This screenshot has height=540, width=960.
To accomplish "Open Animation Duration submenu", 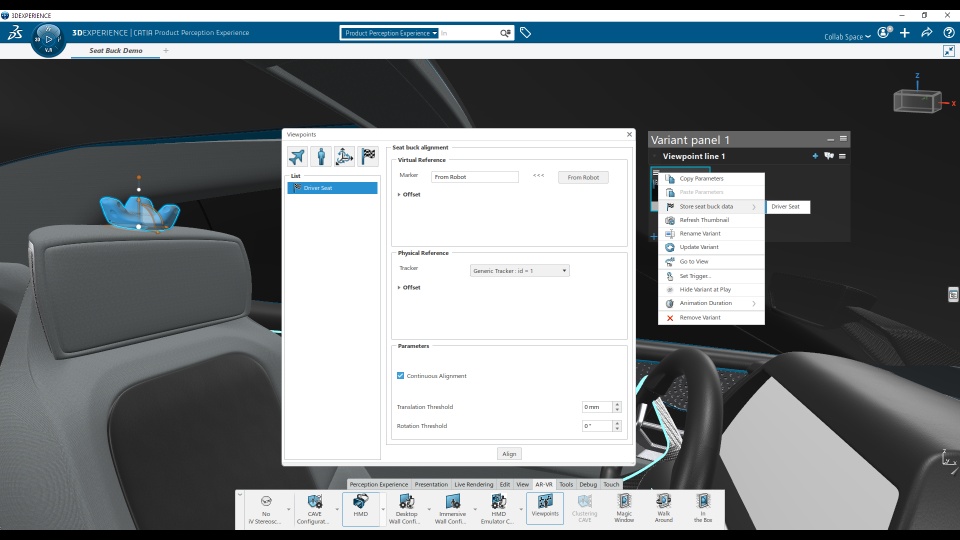I will click(711, 303).
